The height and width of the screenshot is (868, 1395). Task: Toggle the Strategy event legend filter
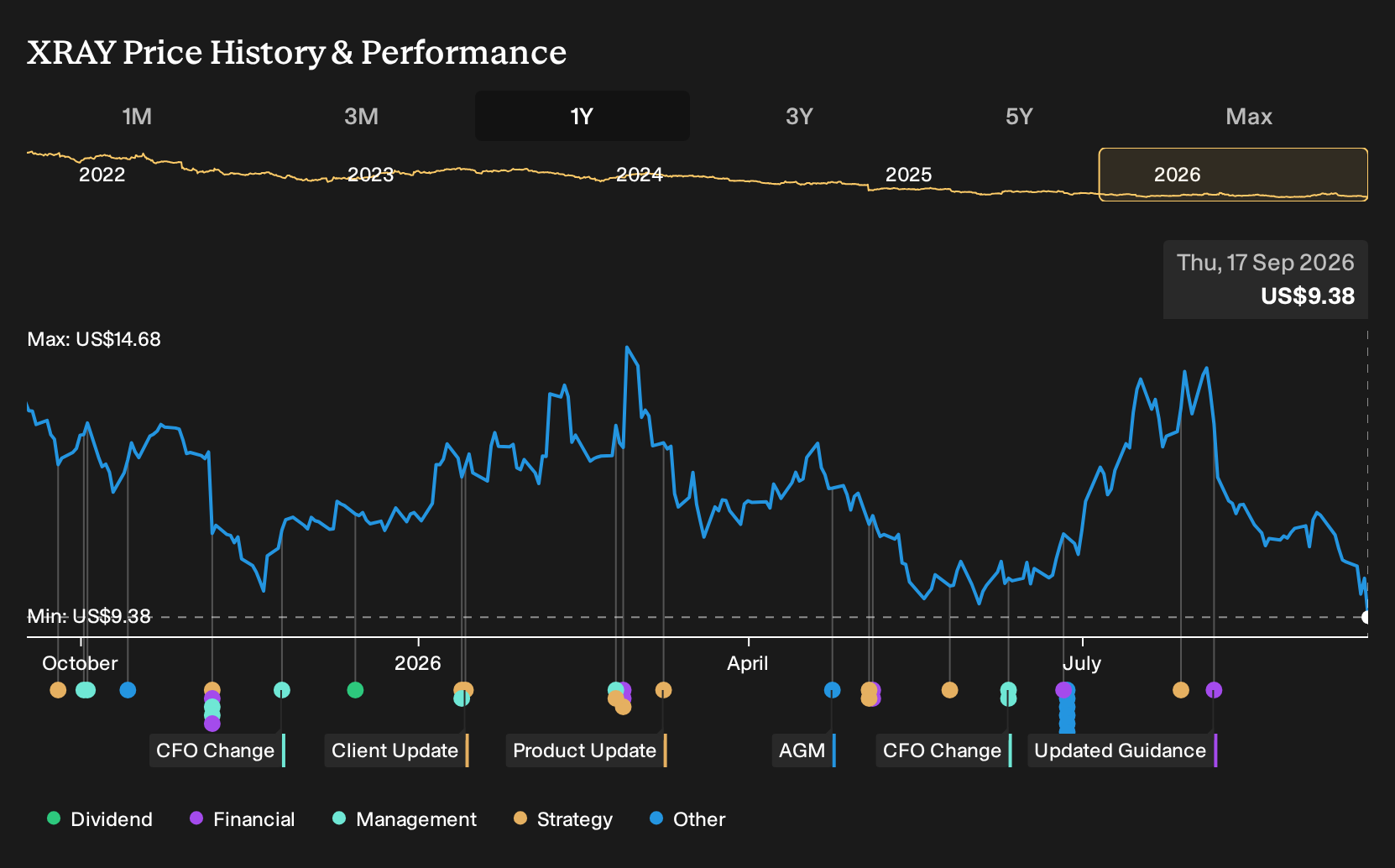pos(563,819)
